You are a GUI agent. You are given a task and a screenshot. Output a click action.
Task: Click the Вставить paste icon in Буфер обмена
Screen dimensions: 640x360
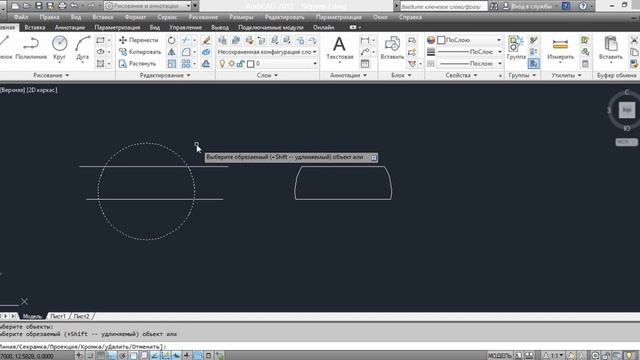[x=611, y=48]
